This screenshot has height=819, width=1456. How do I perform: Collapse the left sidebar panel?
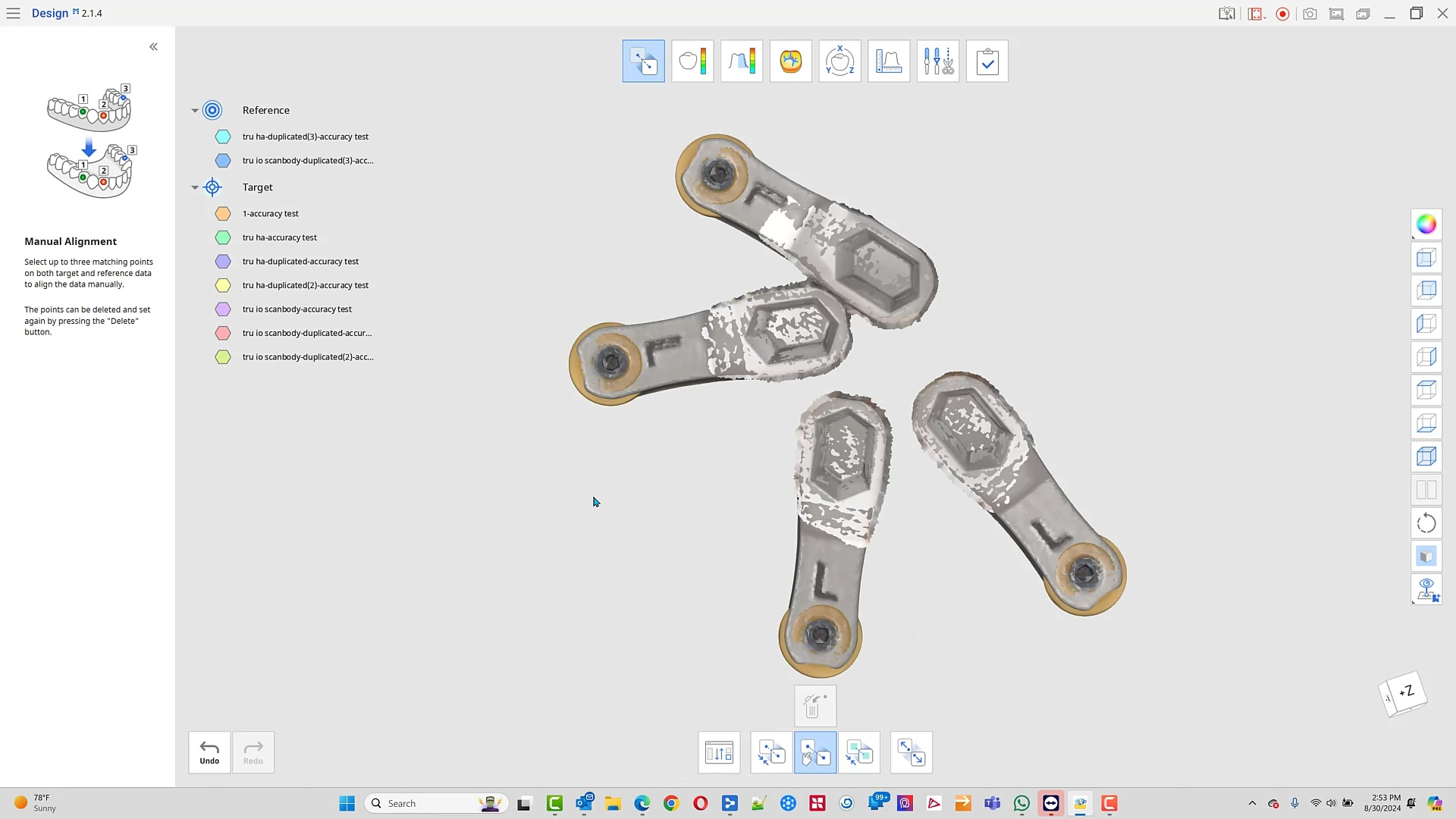point(153,46)
